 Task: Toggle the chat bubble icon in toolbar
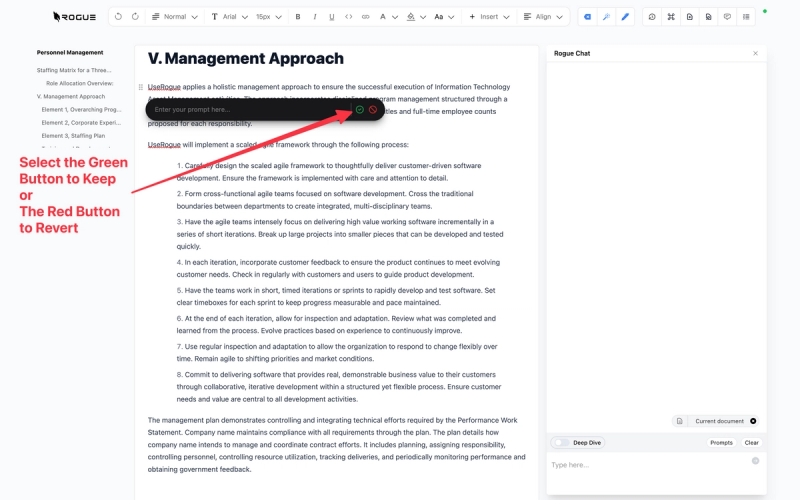coord(727,17)
